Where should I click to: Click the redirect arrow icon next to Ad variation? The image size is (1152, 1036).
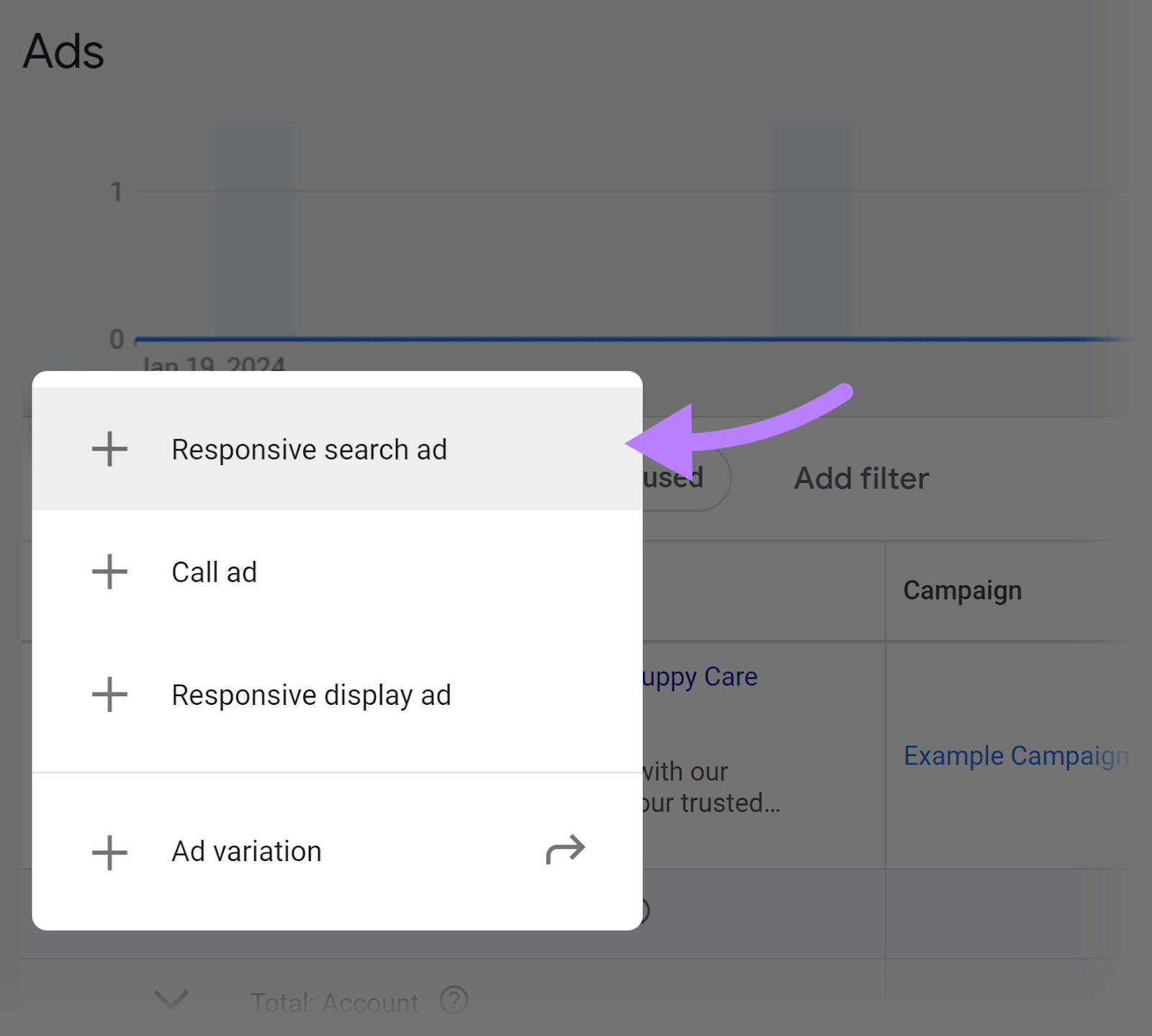point(565,850)
